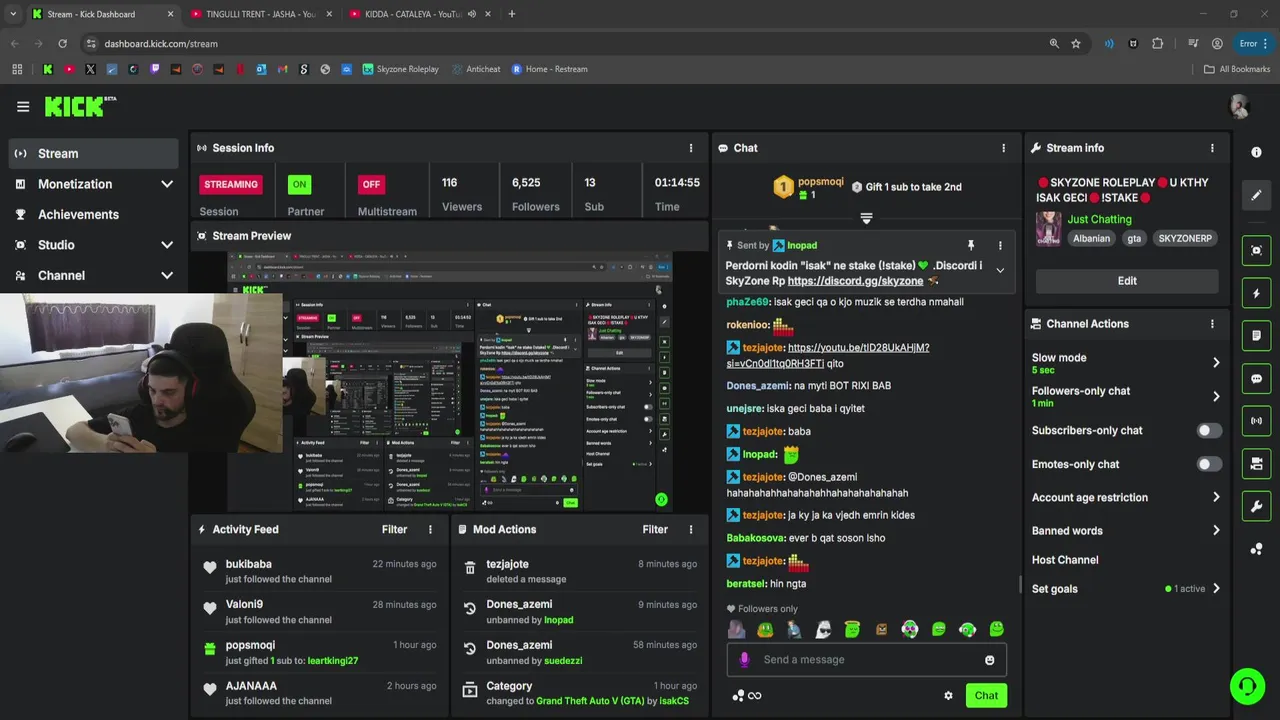This screenshot has width=1280, height=720.
Task: Open the emoji picker in message box
Action: tap(990, 660)
